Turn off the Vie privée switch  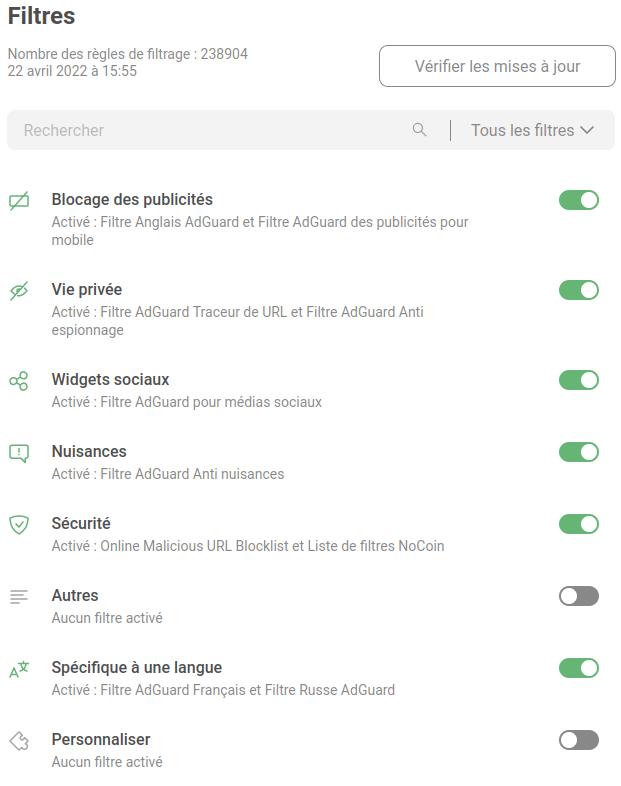coord(579,290)
